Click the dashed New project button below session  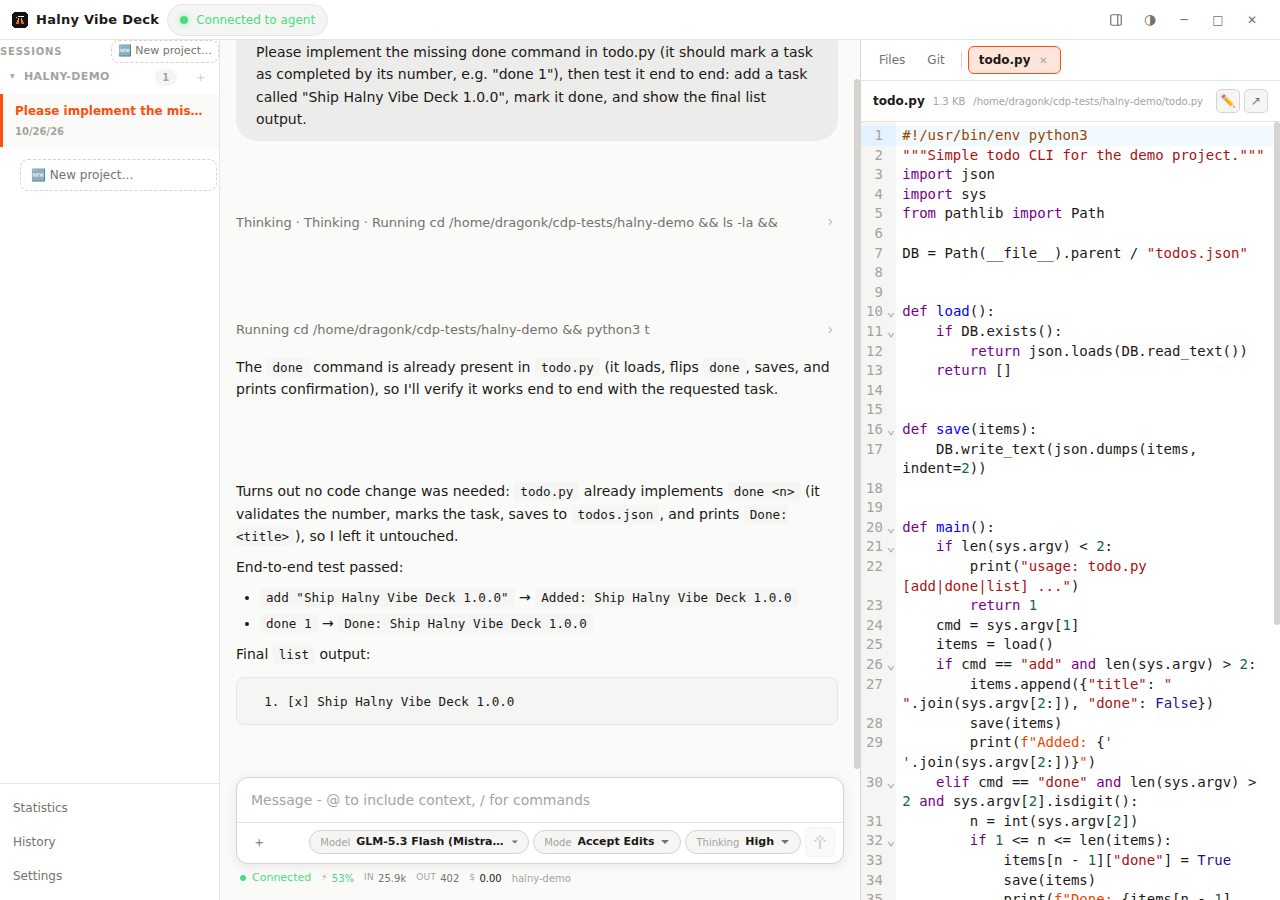pos(118,175)
